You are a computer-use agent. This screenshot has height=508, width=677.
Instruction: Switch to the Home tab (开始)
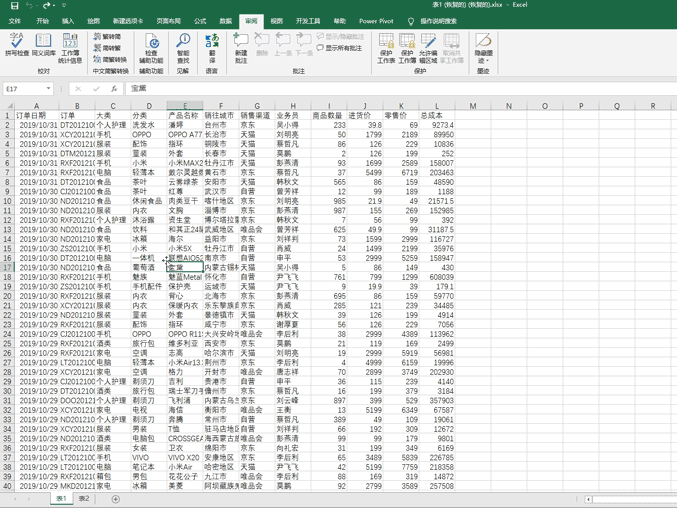point(43,21)
